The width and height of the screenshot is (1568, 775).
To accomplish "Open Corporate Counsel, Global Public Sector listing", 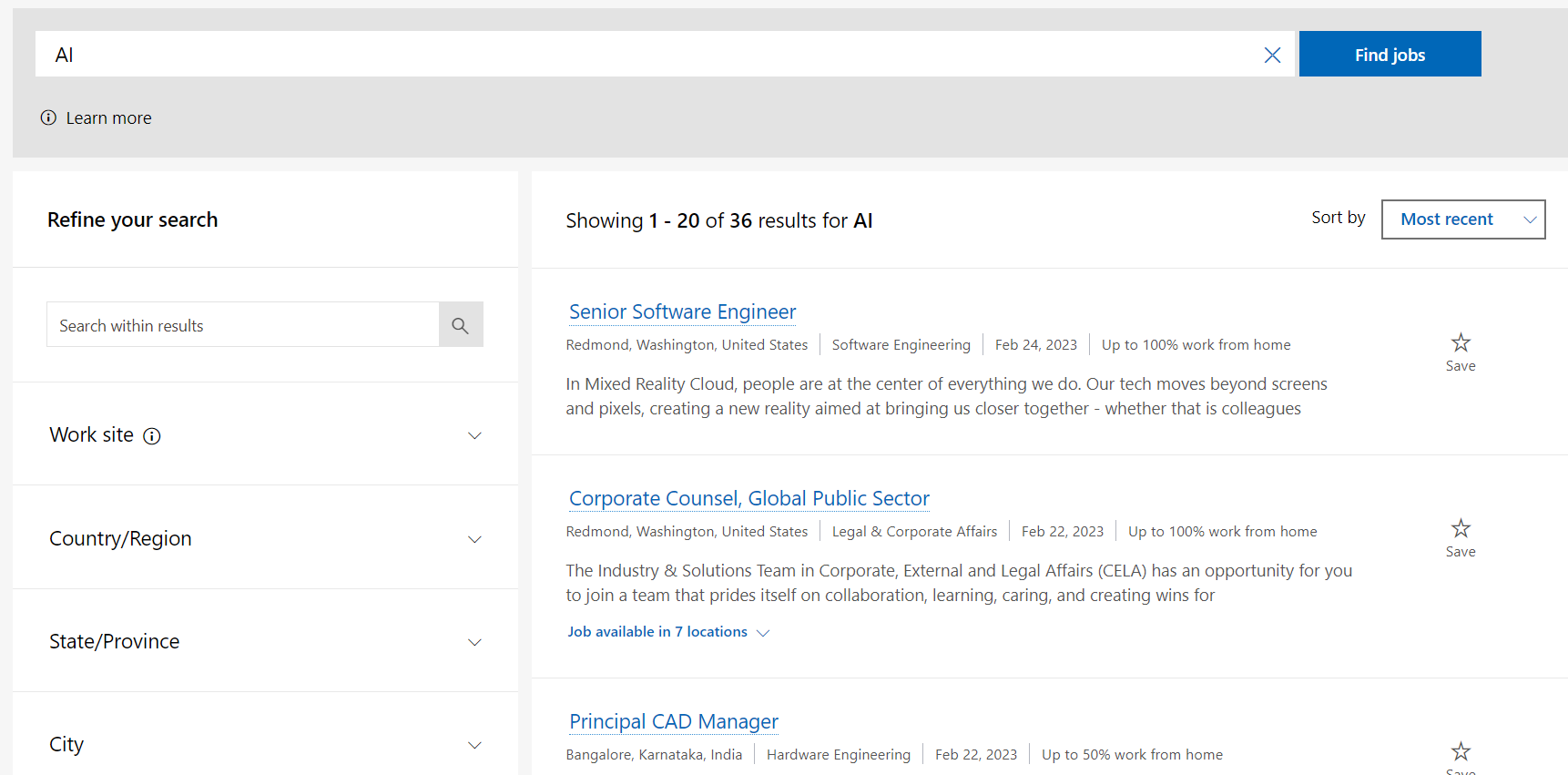I will click(748, 499).
